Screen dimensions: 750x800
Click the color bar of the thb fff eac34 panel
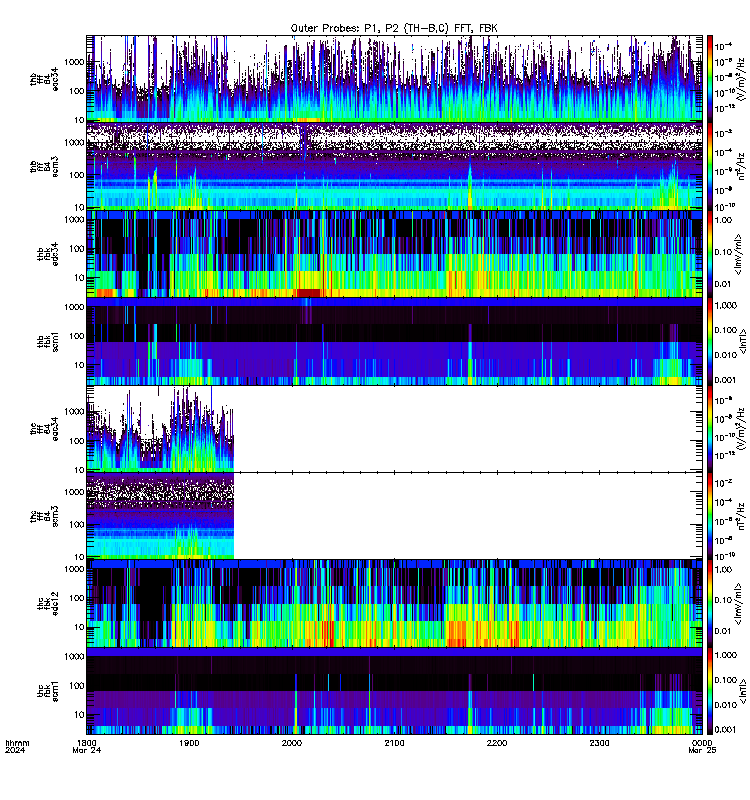pyautogui.click(x=710, y=79)
